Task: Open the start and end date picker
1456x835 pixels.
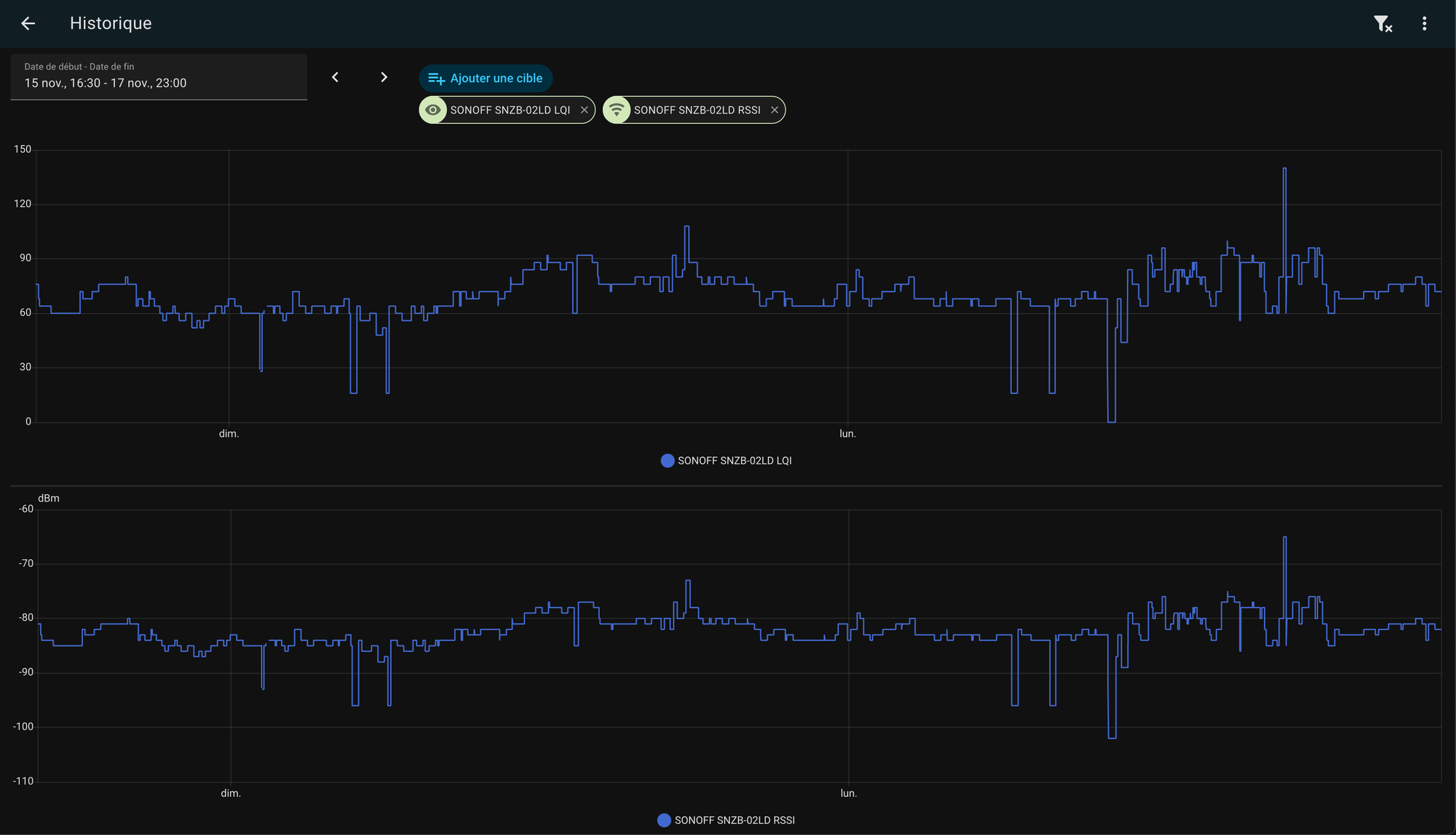Action: tap(159, 76)
